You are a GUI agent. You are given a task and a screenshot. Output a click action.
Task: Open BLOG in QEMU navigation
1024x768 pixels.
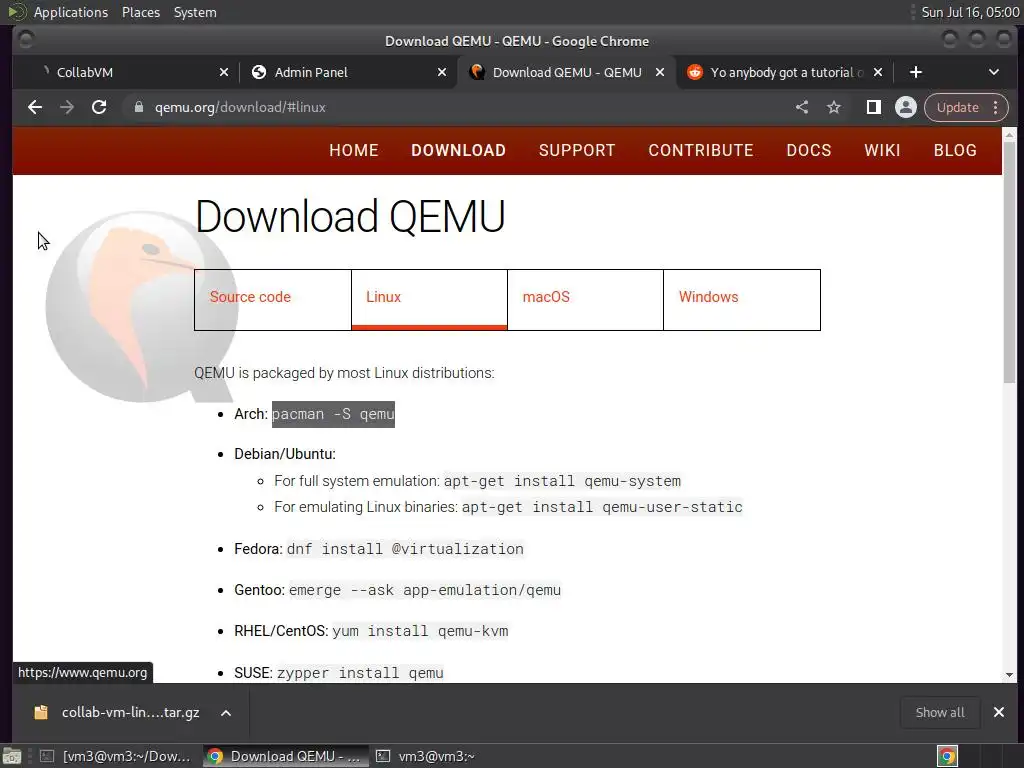955,150
